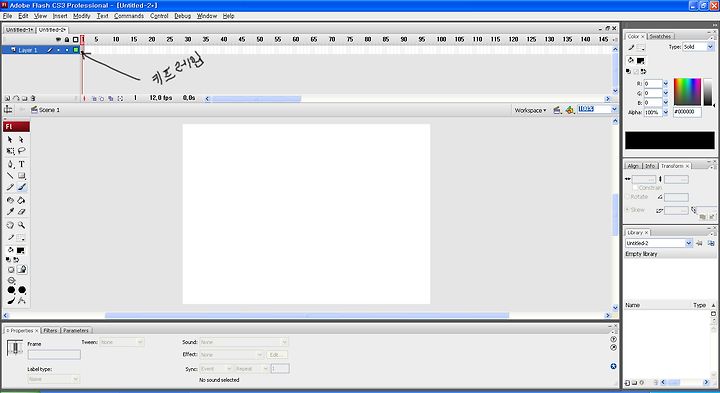Select the Free Transform tool
The height and width of the screenshot is (393, 720).
10,151
